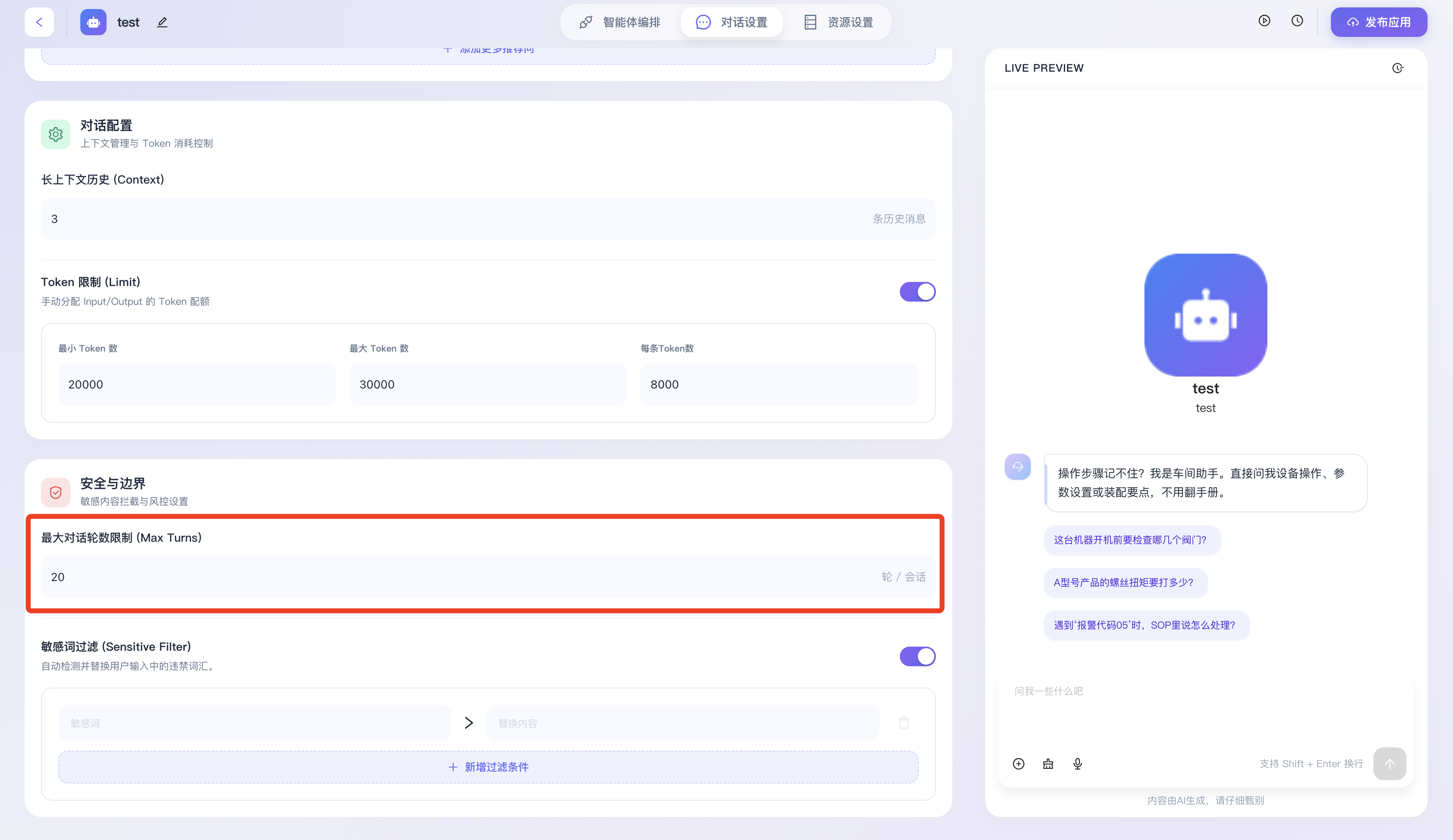The width and height of the screenshot is (1453, 840).
Task: Click the pencil edit icon next to test
Action: pyautogui.click(x=162, y=23)
